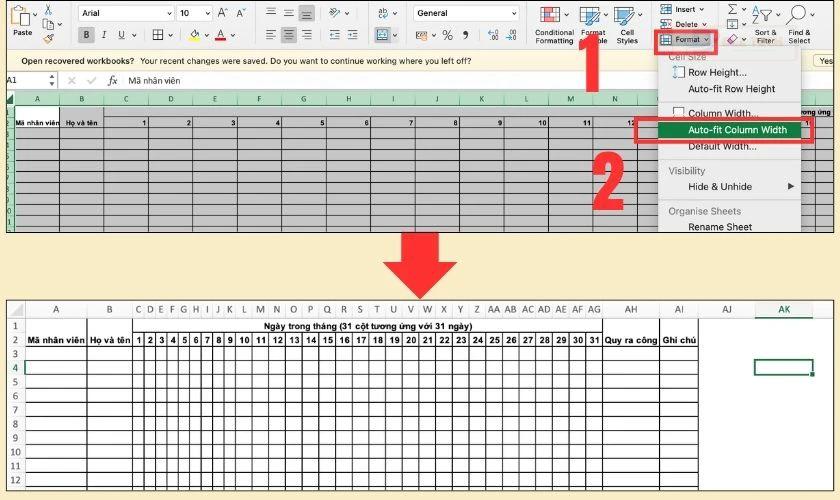Click the Cell Styles icon
This screenshot has height=500, width=840.
click(624, 15)
